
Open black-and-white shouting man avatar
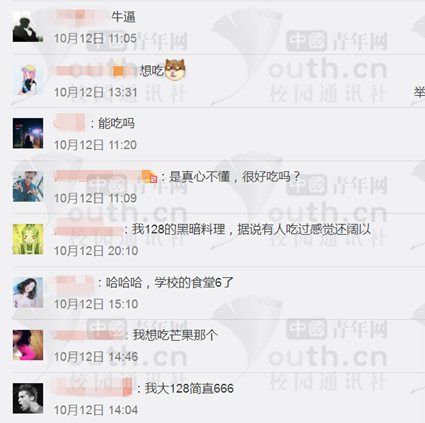tap(28, 398)
